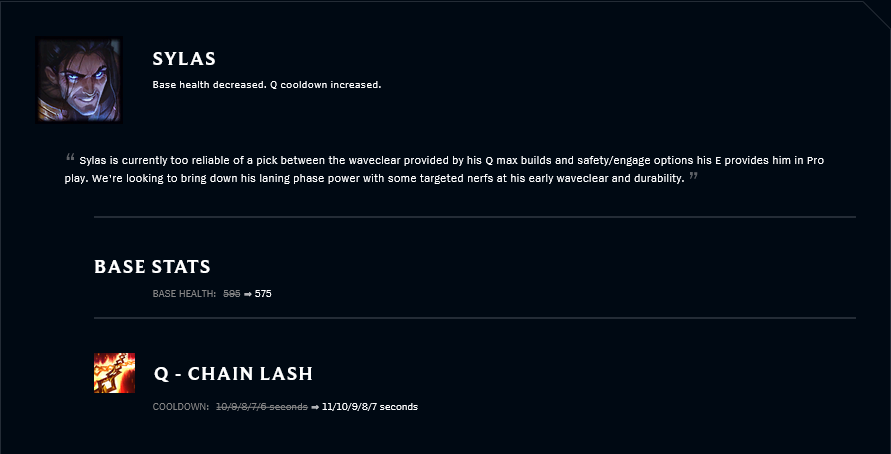This screenshot has height=454, width=891.
Task: Click the BASE HEALTH label
Action: (x=184, y=294)
